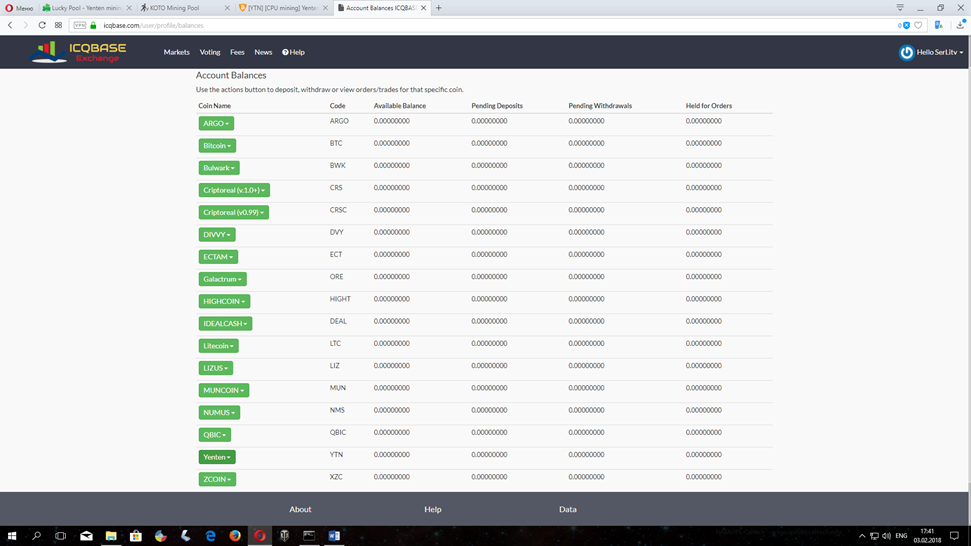Screen dimensions: 971x546
Task: Open the Help link in the navbar
Action: [x=294, y=53]
